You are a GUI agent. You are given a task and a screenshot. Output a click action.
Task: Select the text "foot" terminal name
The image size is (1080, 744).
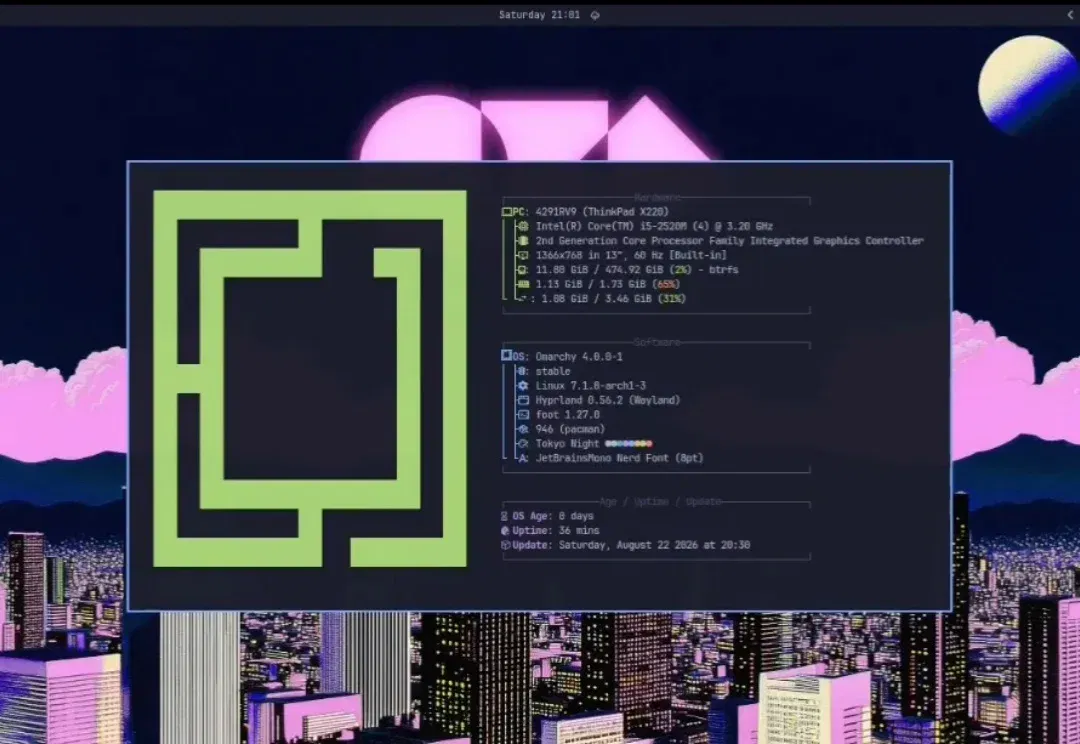[x=548, y=414]
